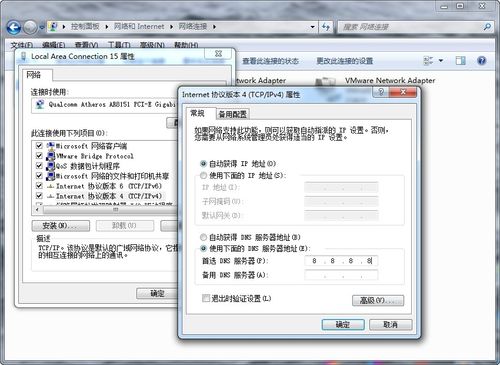500x365 pixels.
Task: Toggle the QoS 数据包计划程序 checkbox
Action: click(x=39, y=166)
